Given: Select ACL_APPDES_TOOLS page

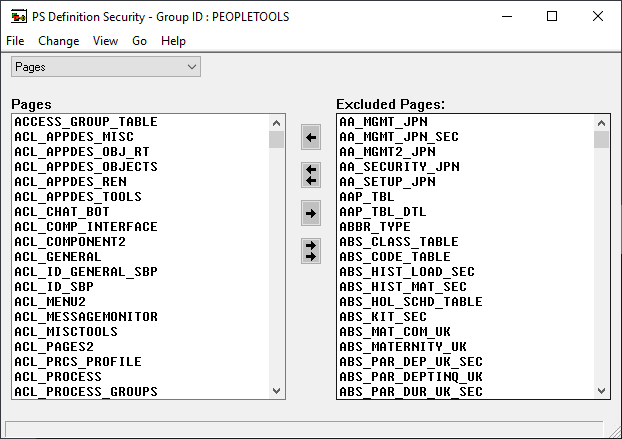Looking at the screenshot, I should click(141, 197).
